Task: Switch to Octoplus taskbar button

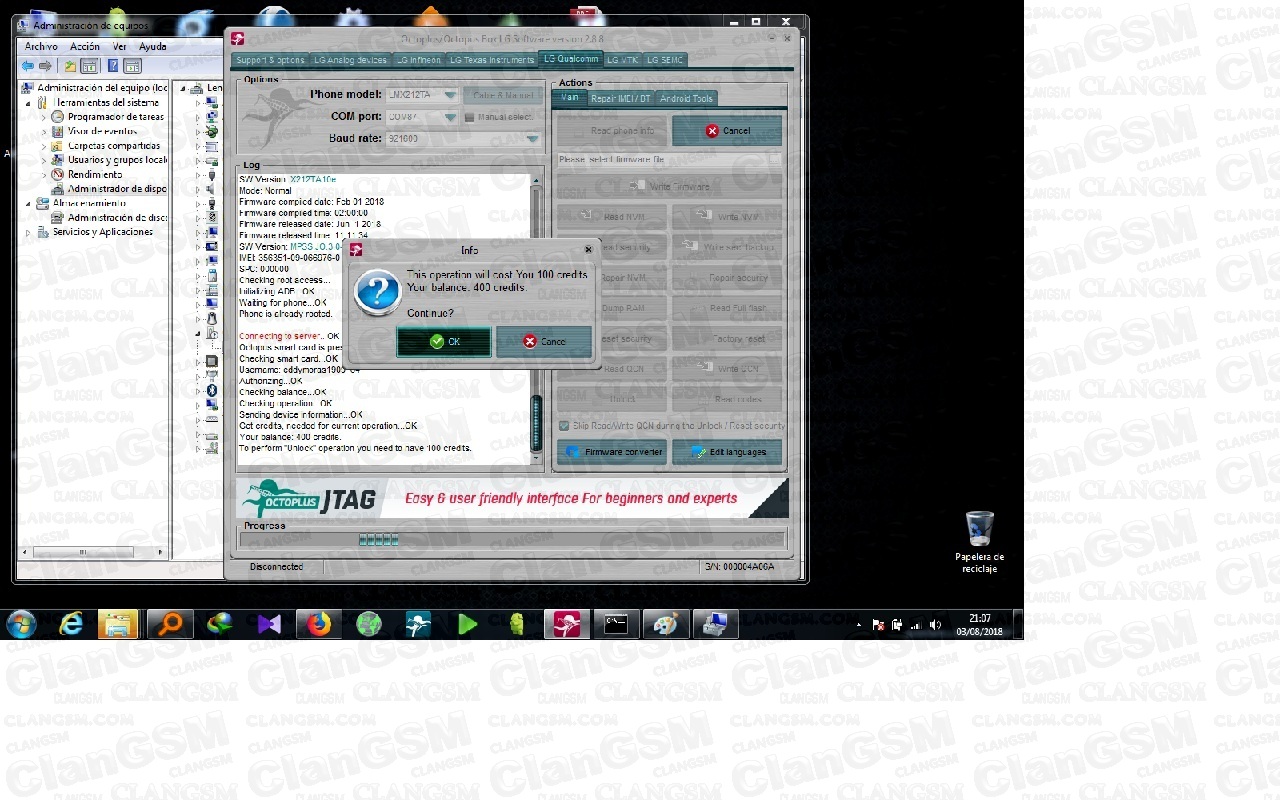Action: [x=567, y=624]
